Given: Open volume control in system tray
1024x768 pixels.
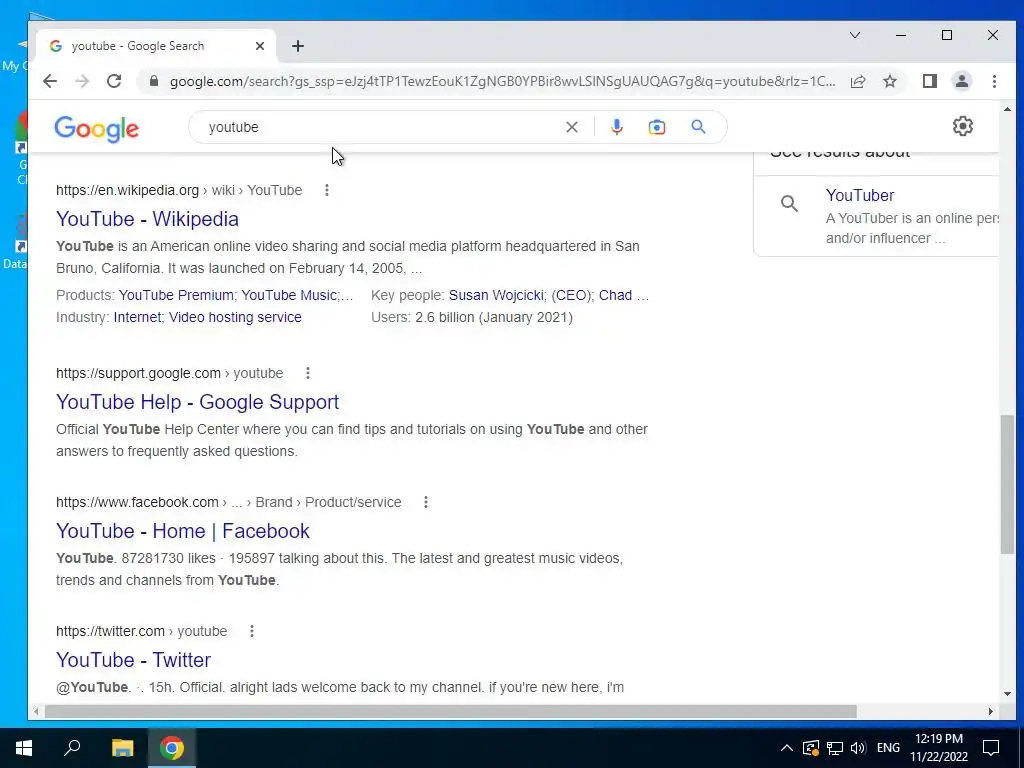Looking at the screenshot, I should [x=858, y=748].
